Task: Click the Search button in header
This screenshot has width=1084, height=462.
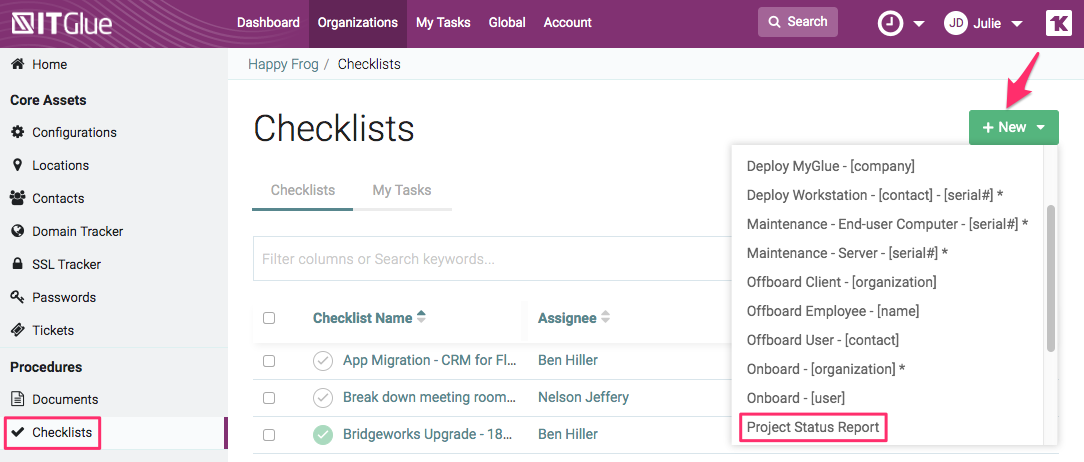Action: tap(798, 22)
